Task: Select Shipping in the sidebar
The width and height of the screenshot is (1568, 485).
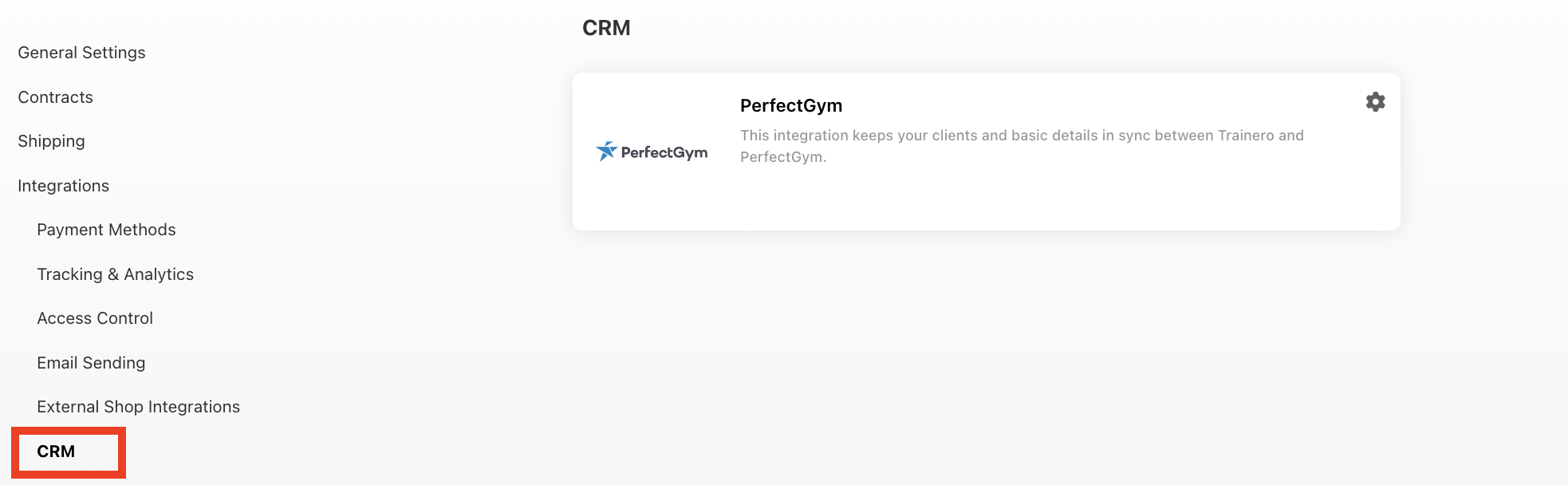Action: coord(51,141)
